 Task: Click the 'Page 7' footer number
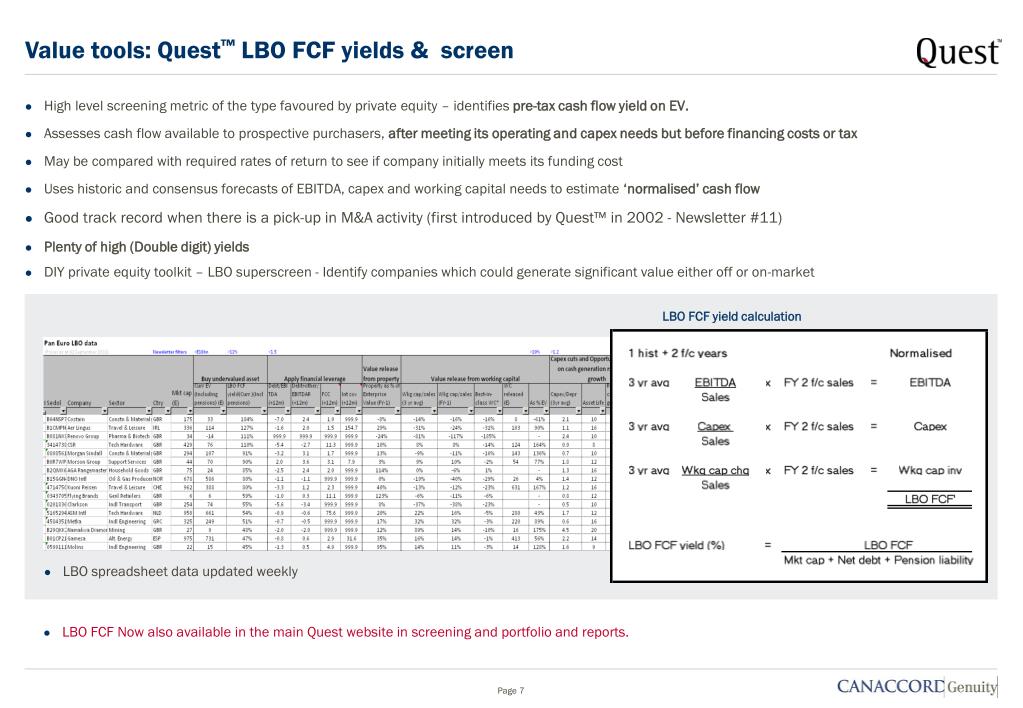510,690
